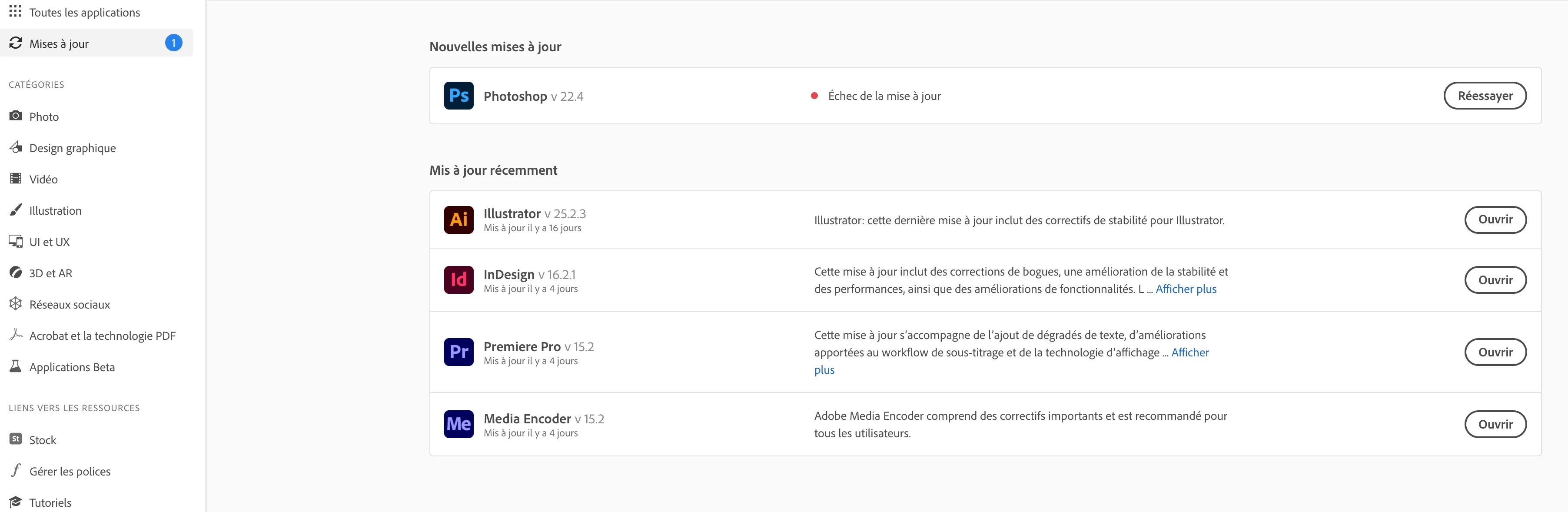Select the Mises à jour sidebar item
The width and height of the screenshot is (1568, 512).
(59, 43)
